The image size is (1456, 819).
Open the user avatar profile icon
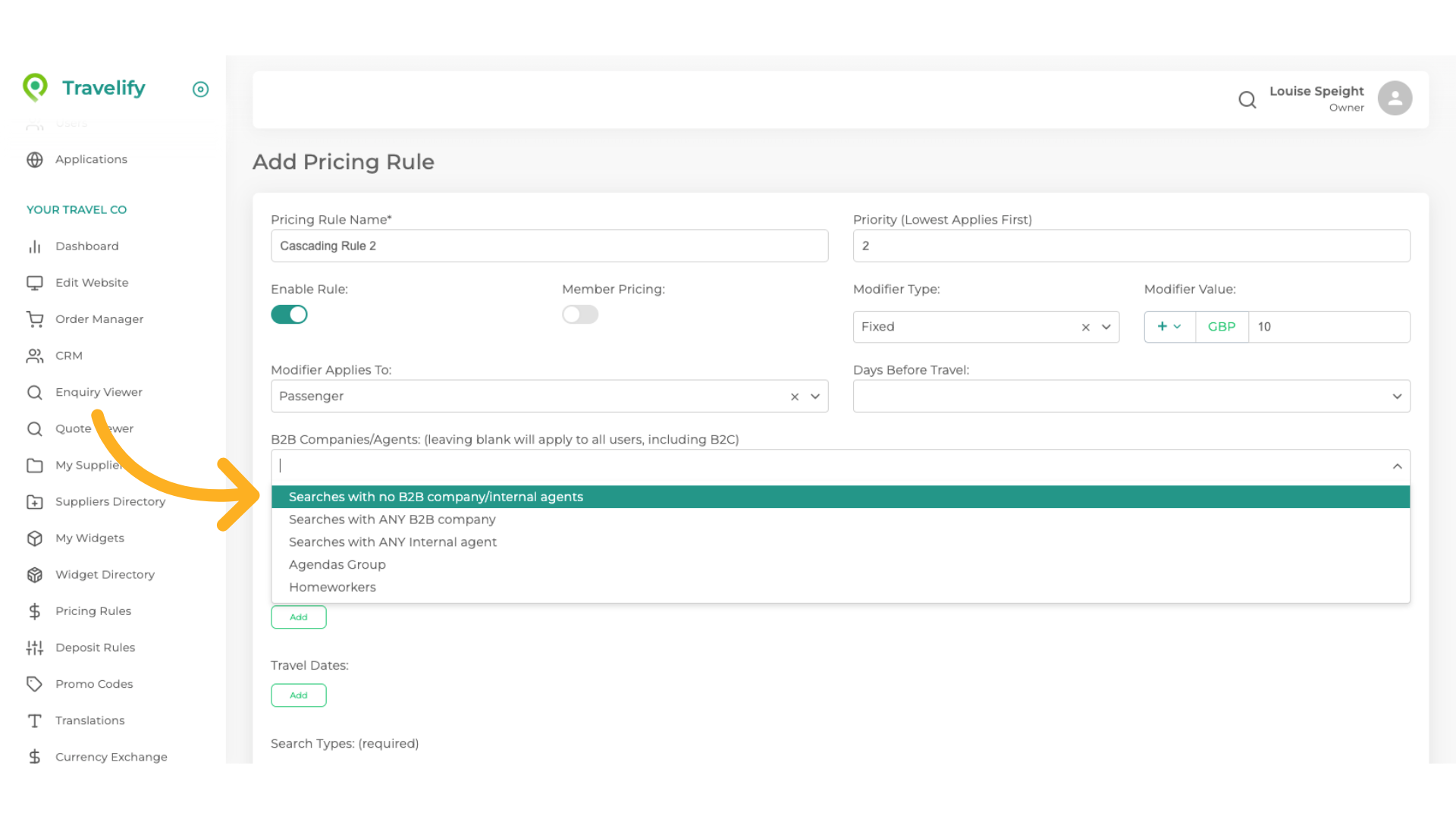[1395, 99]
